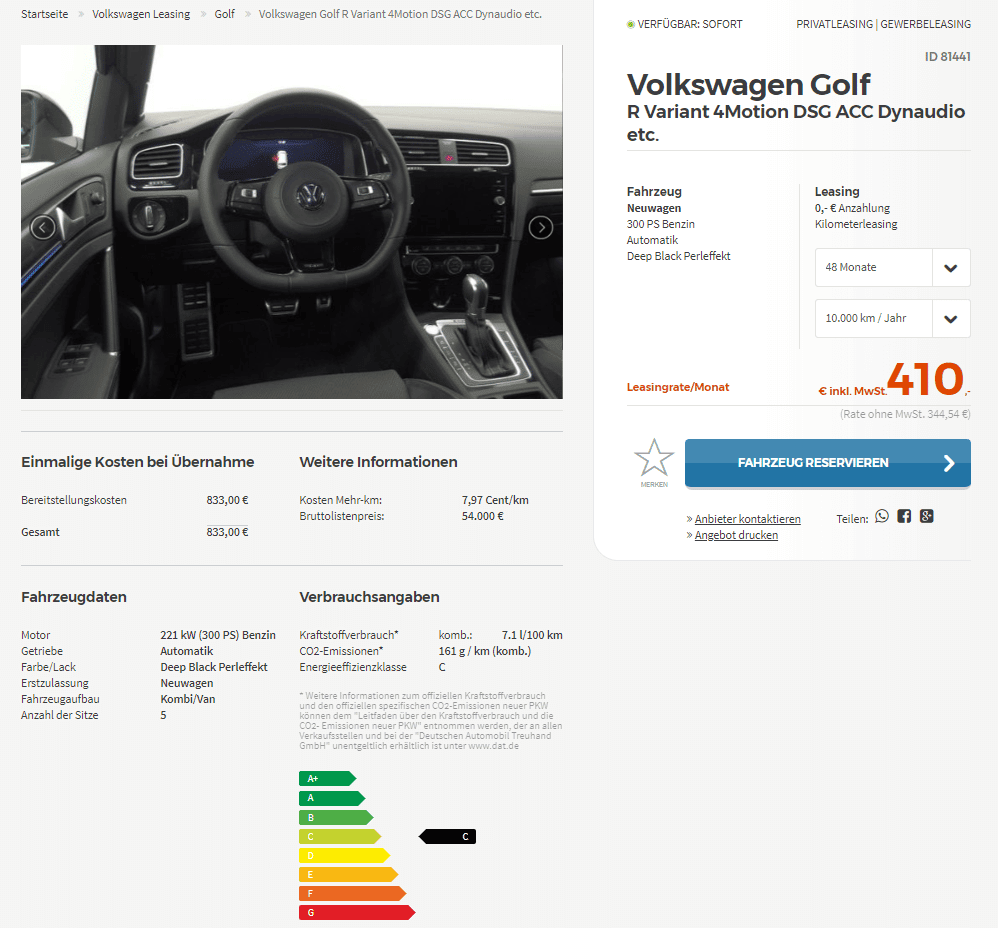Share offer via Google Plus icon

(x=927, y=516)
